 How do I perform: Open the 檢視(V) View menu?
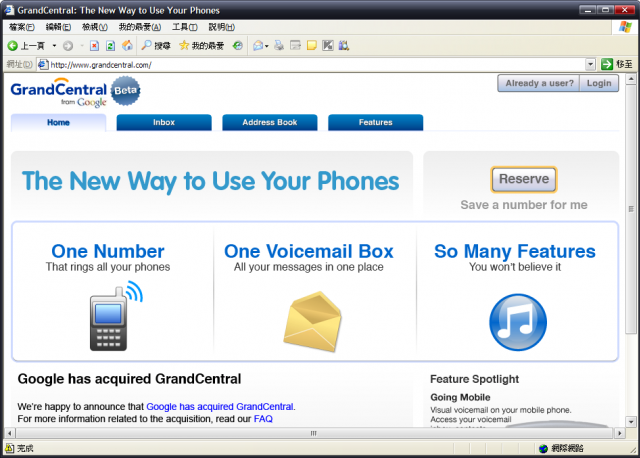95,27
